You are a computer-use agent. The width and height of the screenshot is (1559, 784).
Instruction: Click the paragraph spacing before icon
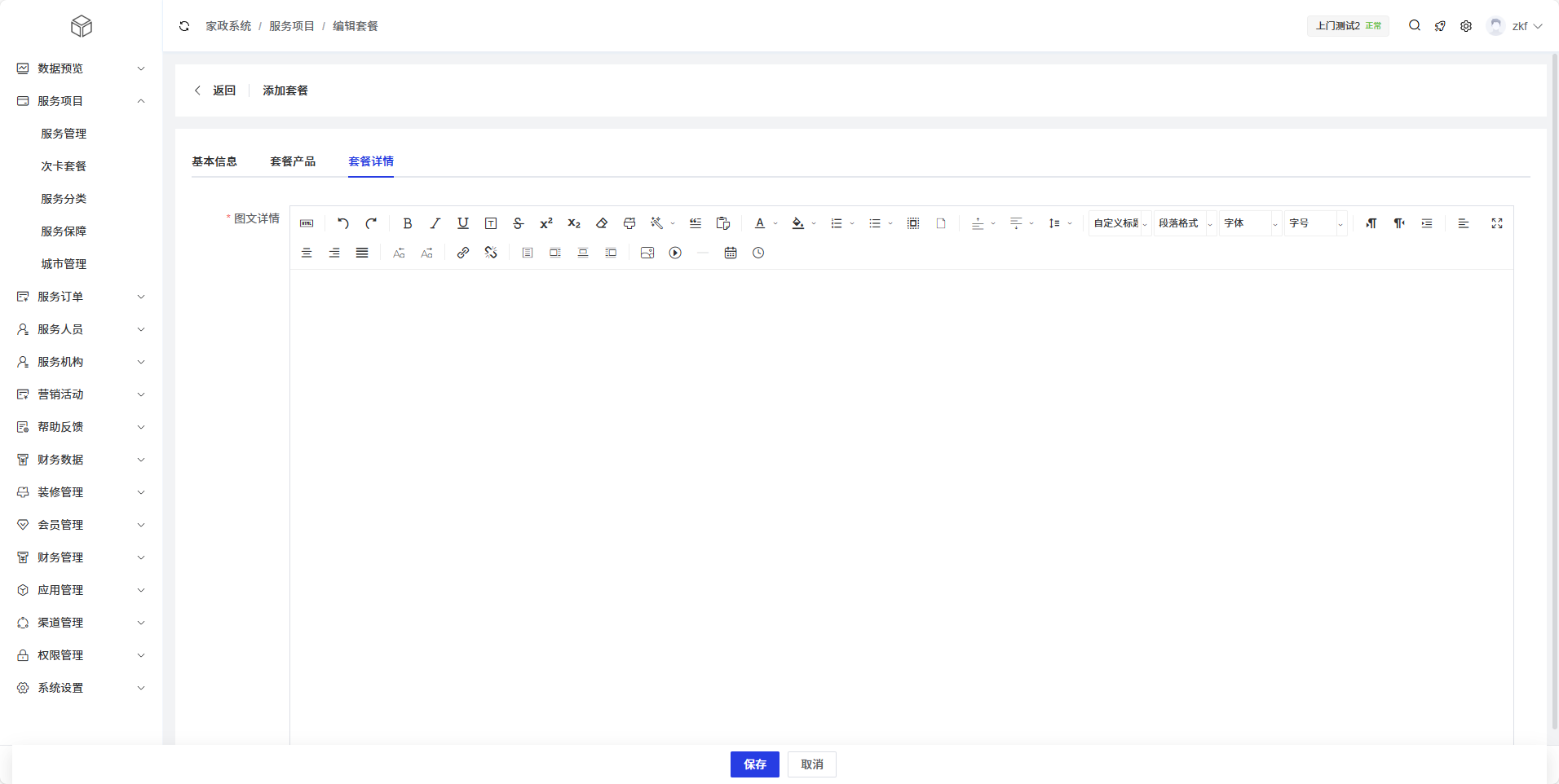978,223
